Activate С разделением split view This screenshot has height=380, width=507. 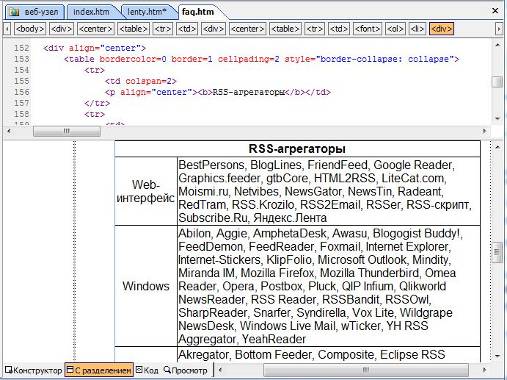coord(99,370)
